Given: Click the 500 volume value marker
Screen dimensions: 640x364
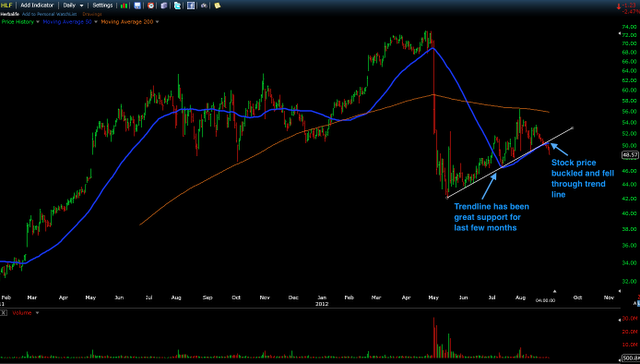Looking at the screenshot, I should (x=631, y=358).
